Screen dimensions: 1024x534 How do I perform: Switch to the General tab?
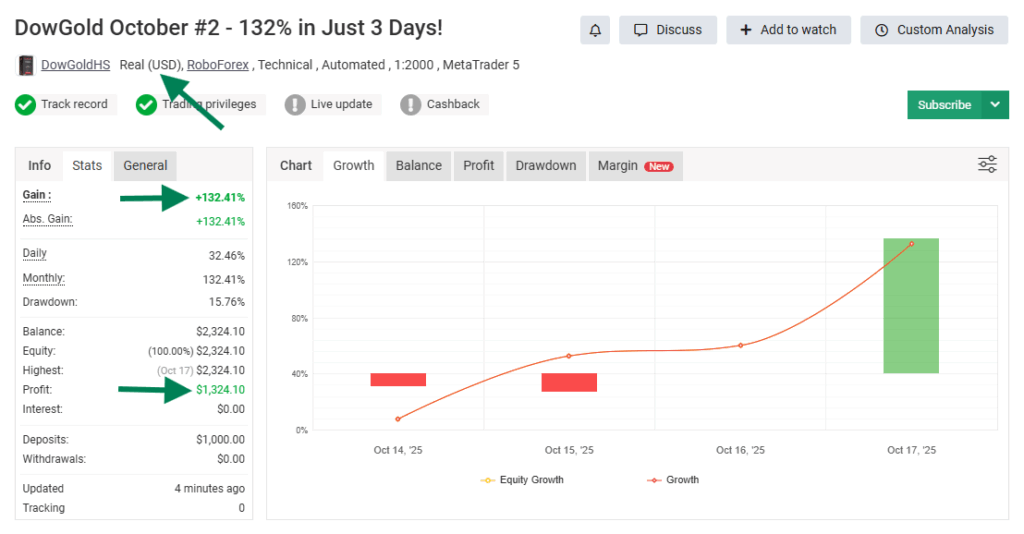coord(145,165)
